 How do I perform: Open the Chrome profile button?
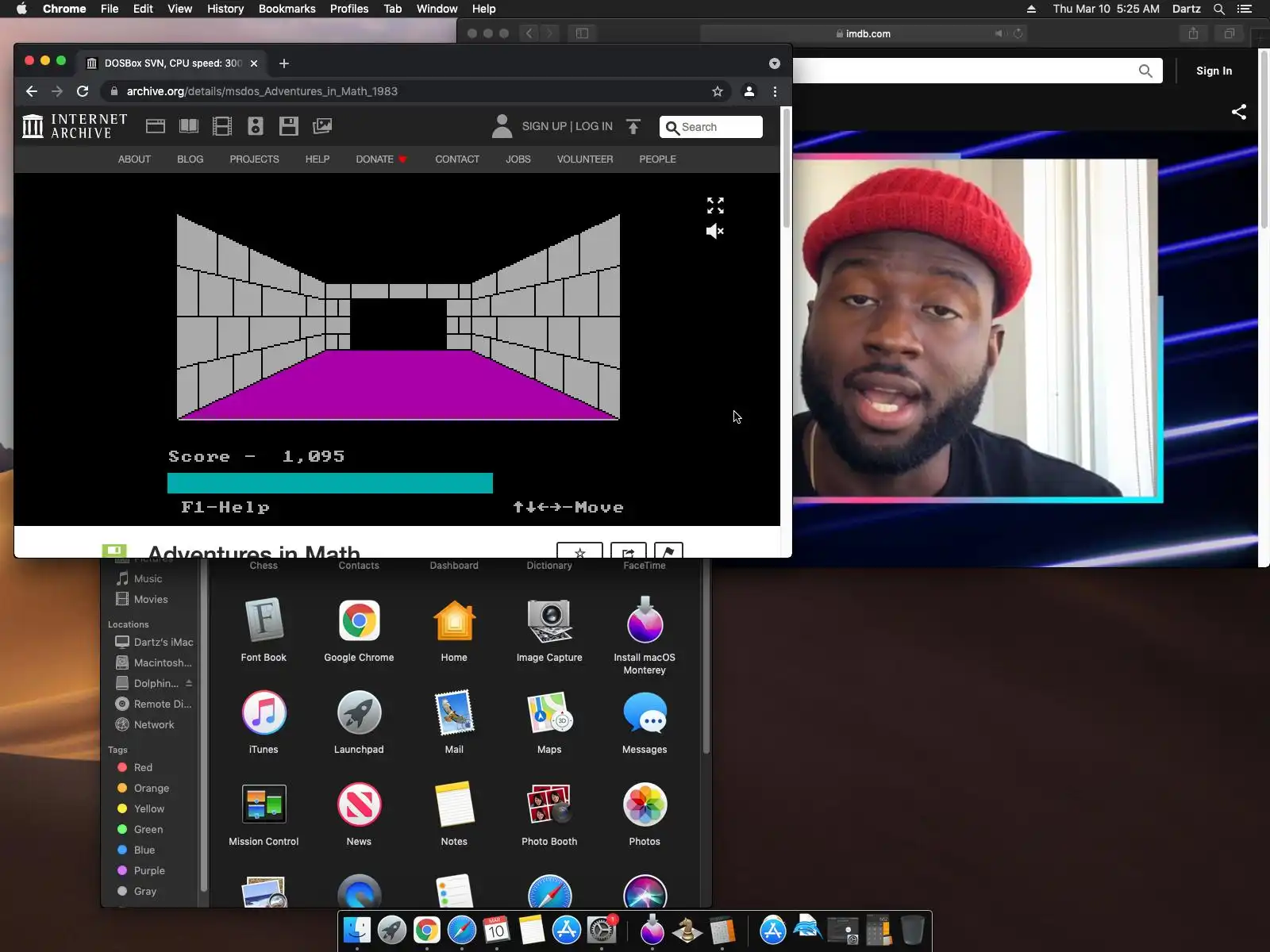[749, 91]
